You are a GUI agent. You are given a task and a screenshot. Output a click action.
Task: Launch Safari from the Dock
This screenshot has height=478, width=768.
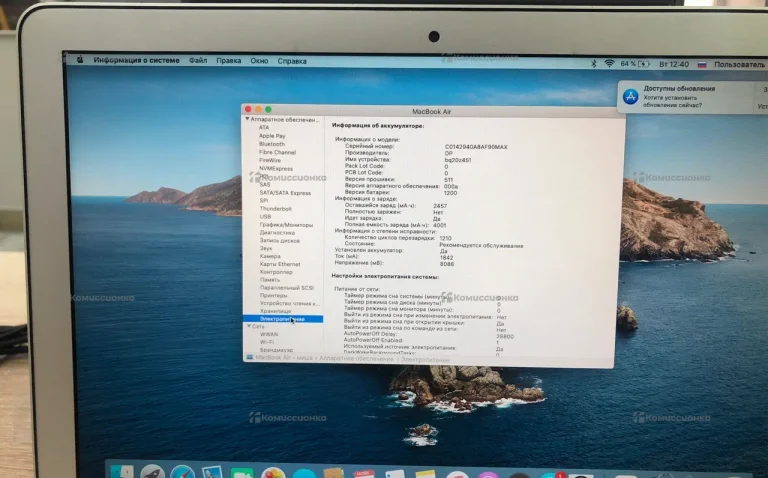pos(183,472)
